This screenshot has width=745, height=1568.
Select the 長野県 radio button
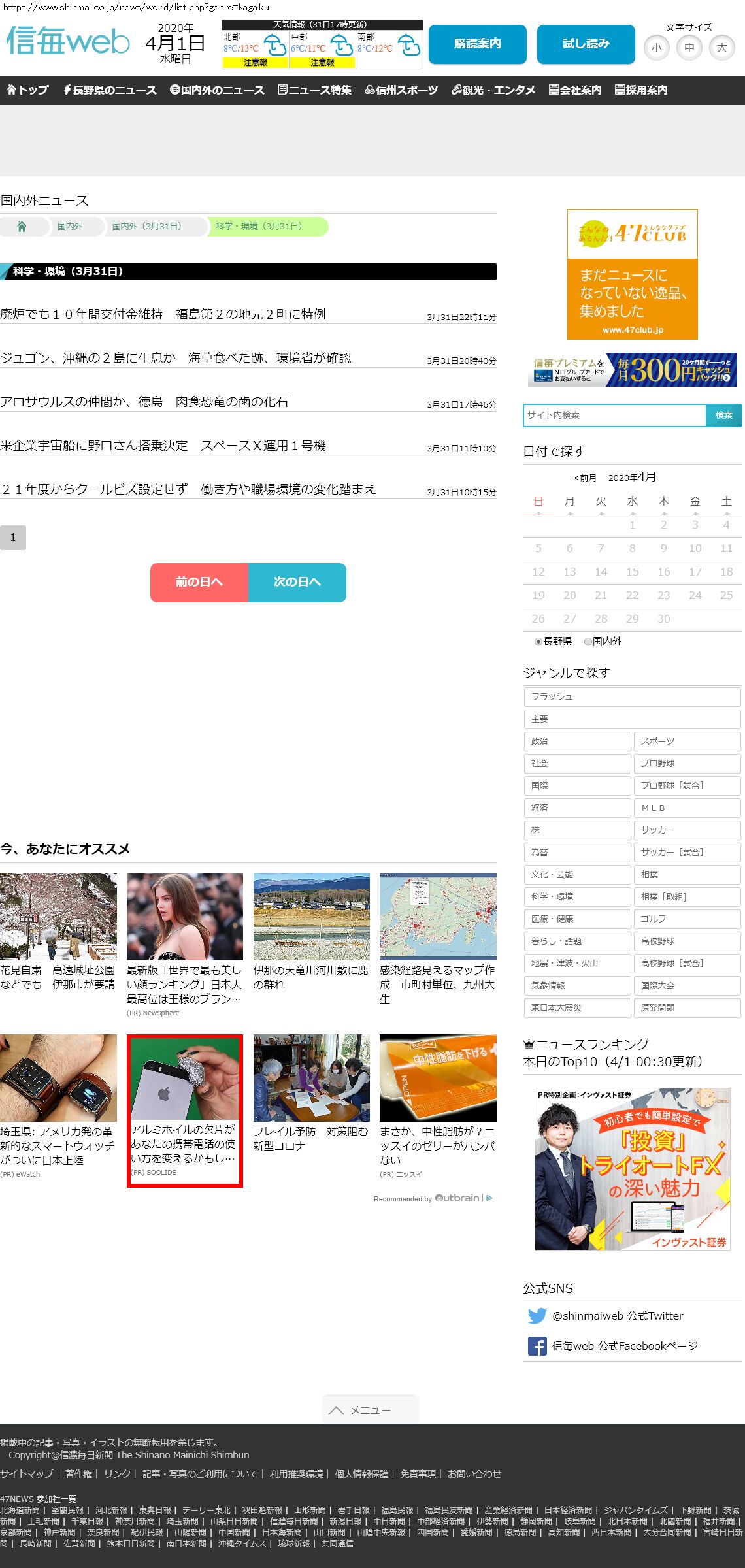(x=538, y=642)
